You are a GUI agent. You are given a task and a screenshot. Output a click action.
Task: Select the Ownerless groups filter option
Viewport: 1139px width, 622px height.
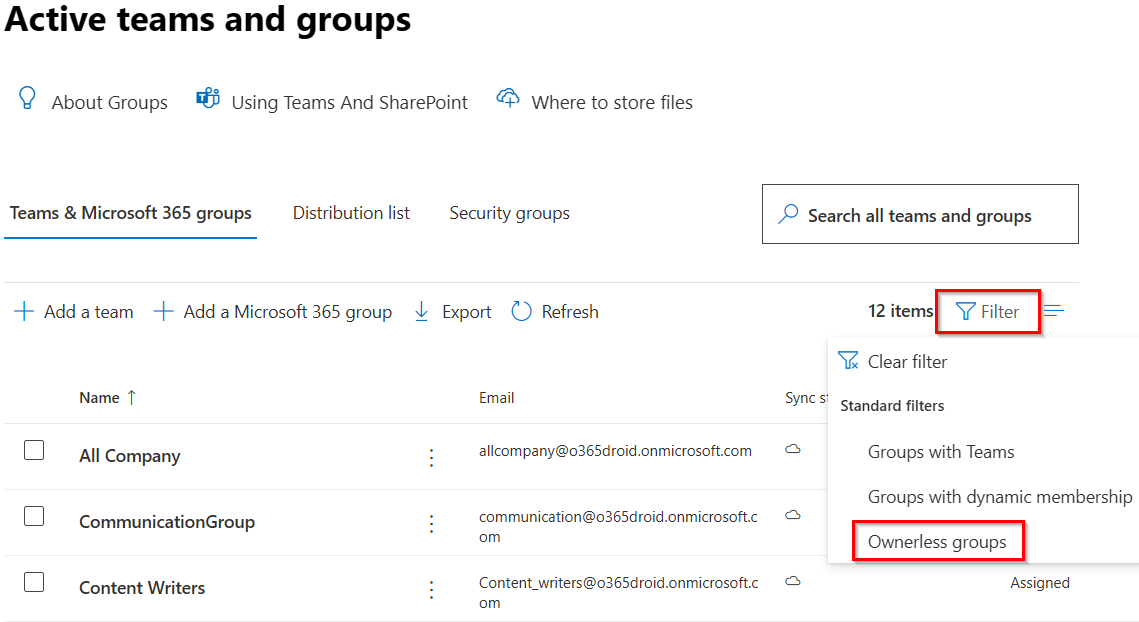coord(936,541)
